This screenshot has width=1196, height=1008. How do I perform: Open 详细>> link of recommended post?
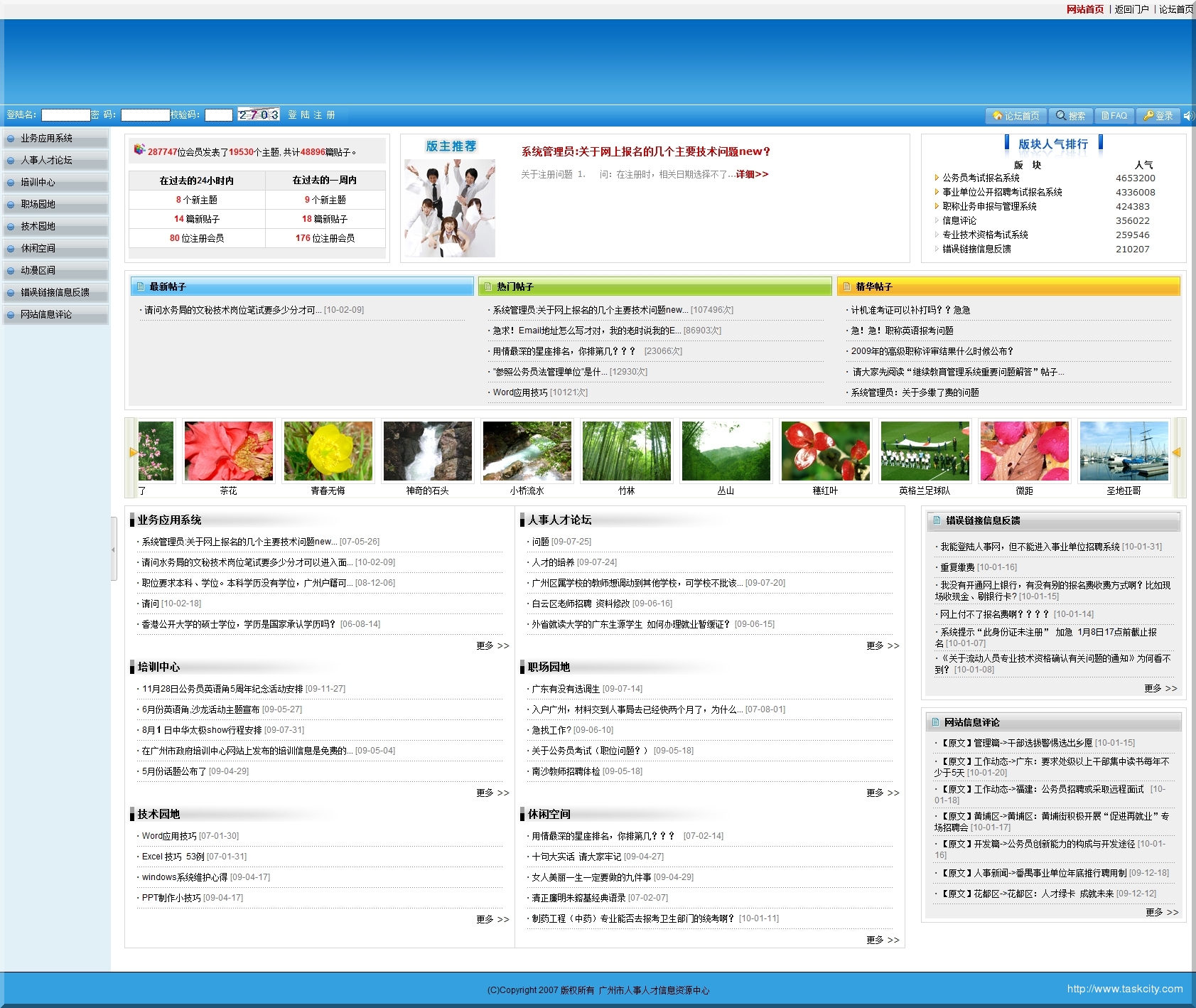(752, 174)
